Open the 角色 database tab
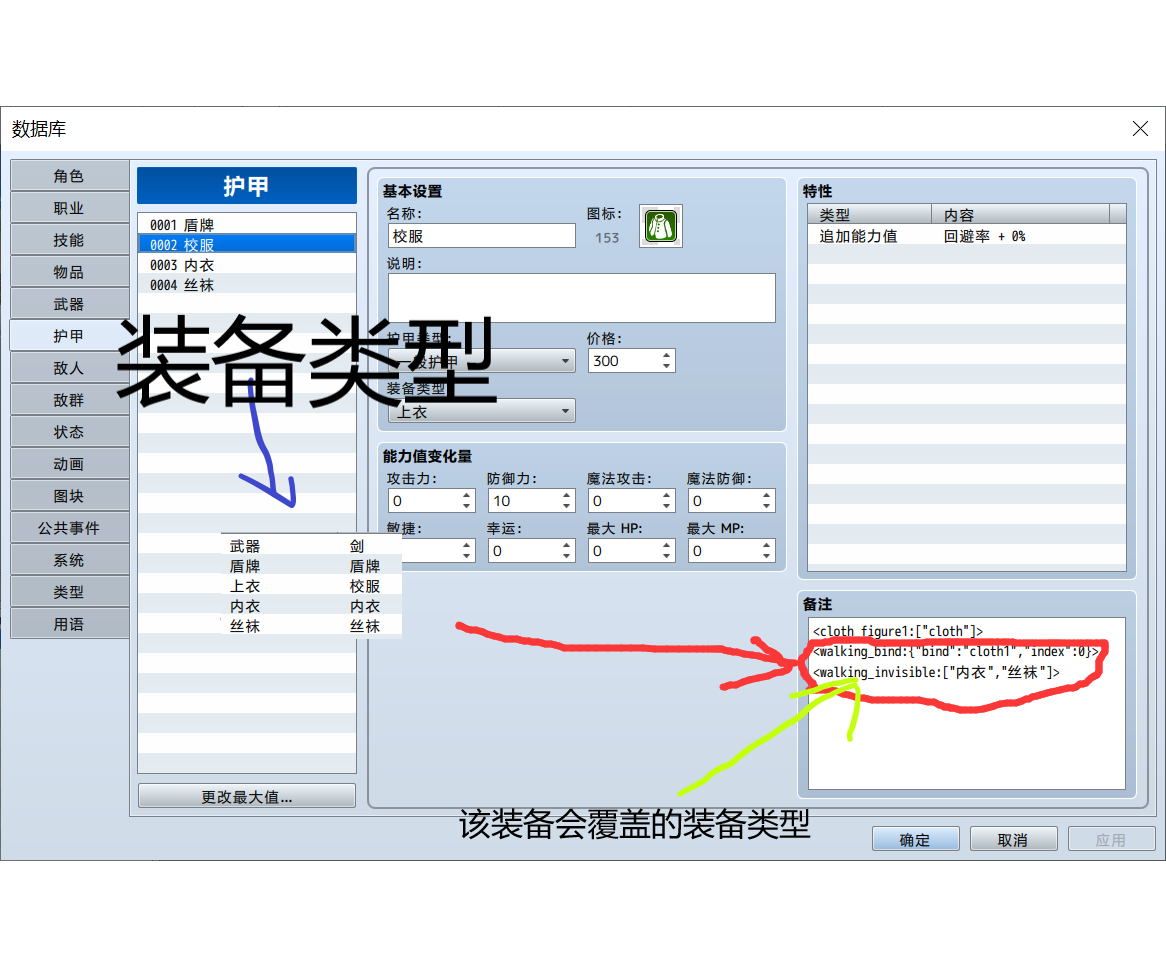Screen dimensions: 1166x966 coord(69,176)
